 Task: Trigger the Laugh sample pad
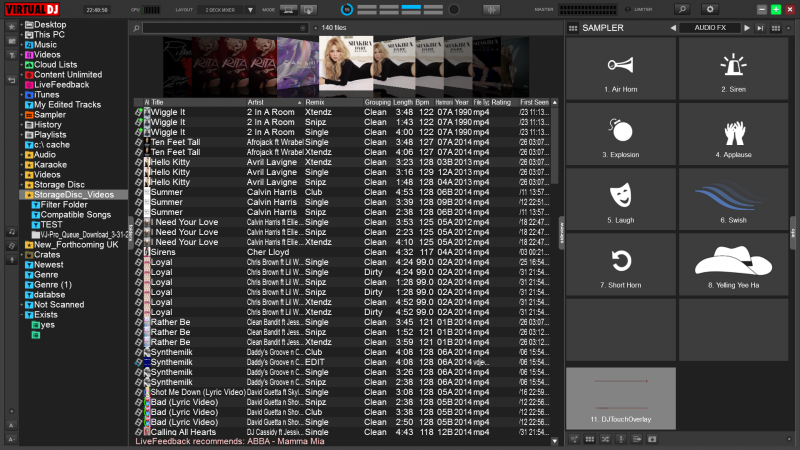click(x=620, y=199)
